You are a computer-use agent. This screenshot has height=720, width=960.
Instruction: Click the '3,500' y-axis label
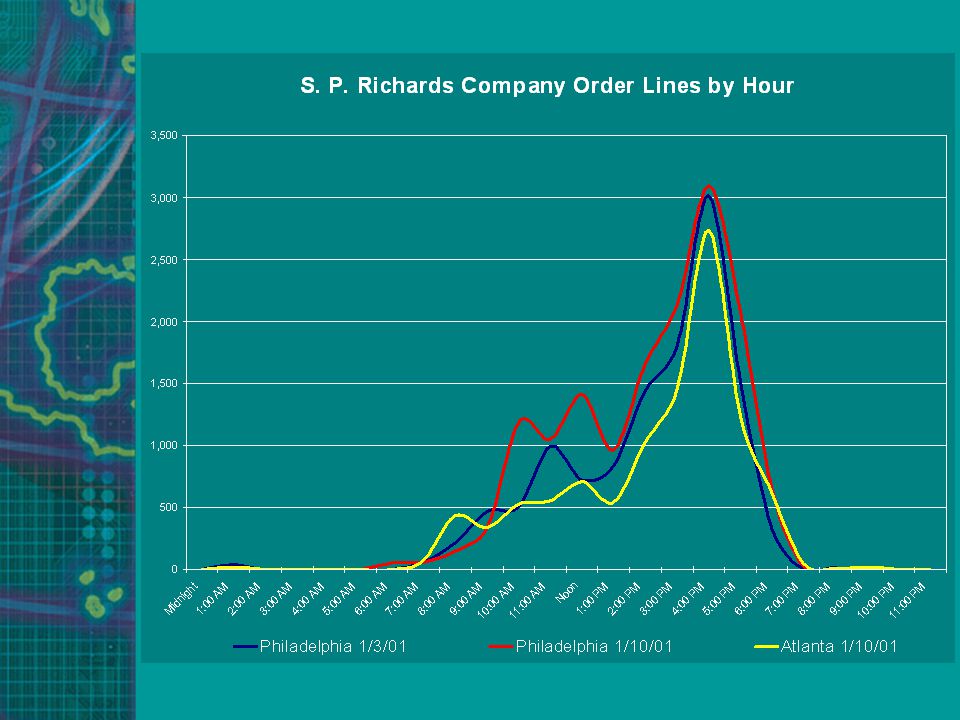(x=164, y=135)
